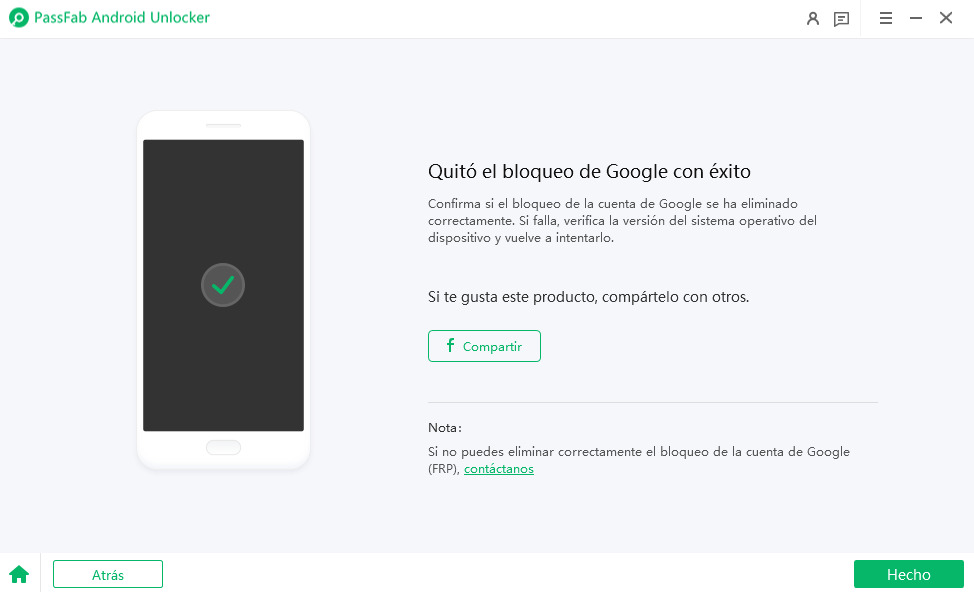The image size is (974, 592).
Task: Close the PassFab Android Unlocker window
Action: tap(946, 18)
